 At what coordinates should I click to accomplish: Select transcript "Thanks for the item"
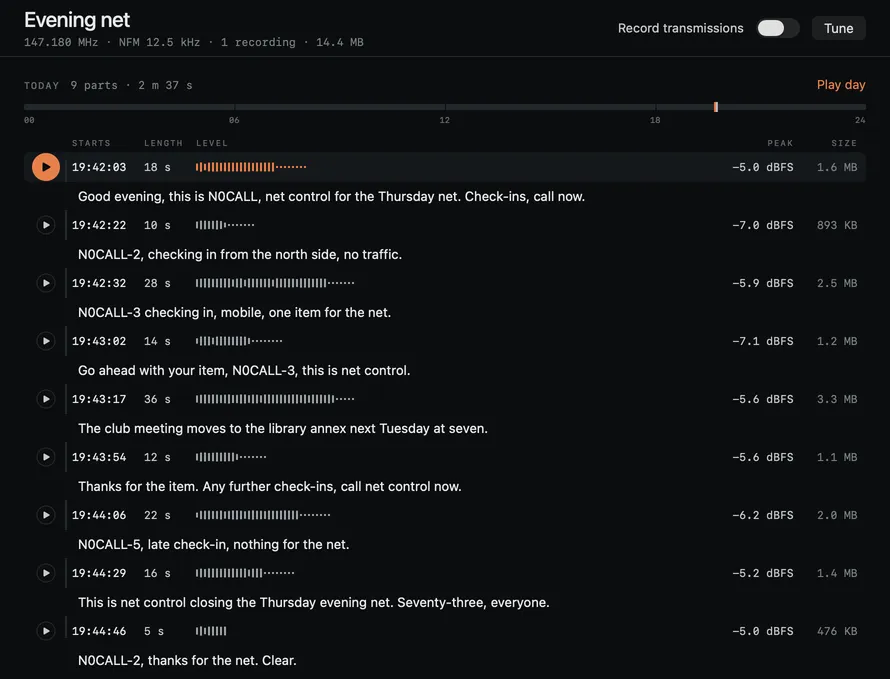[270, 487]
